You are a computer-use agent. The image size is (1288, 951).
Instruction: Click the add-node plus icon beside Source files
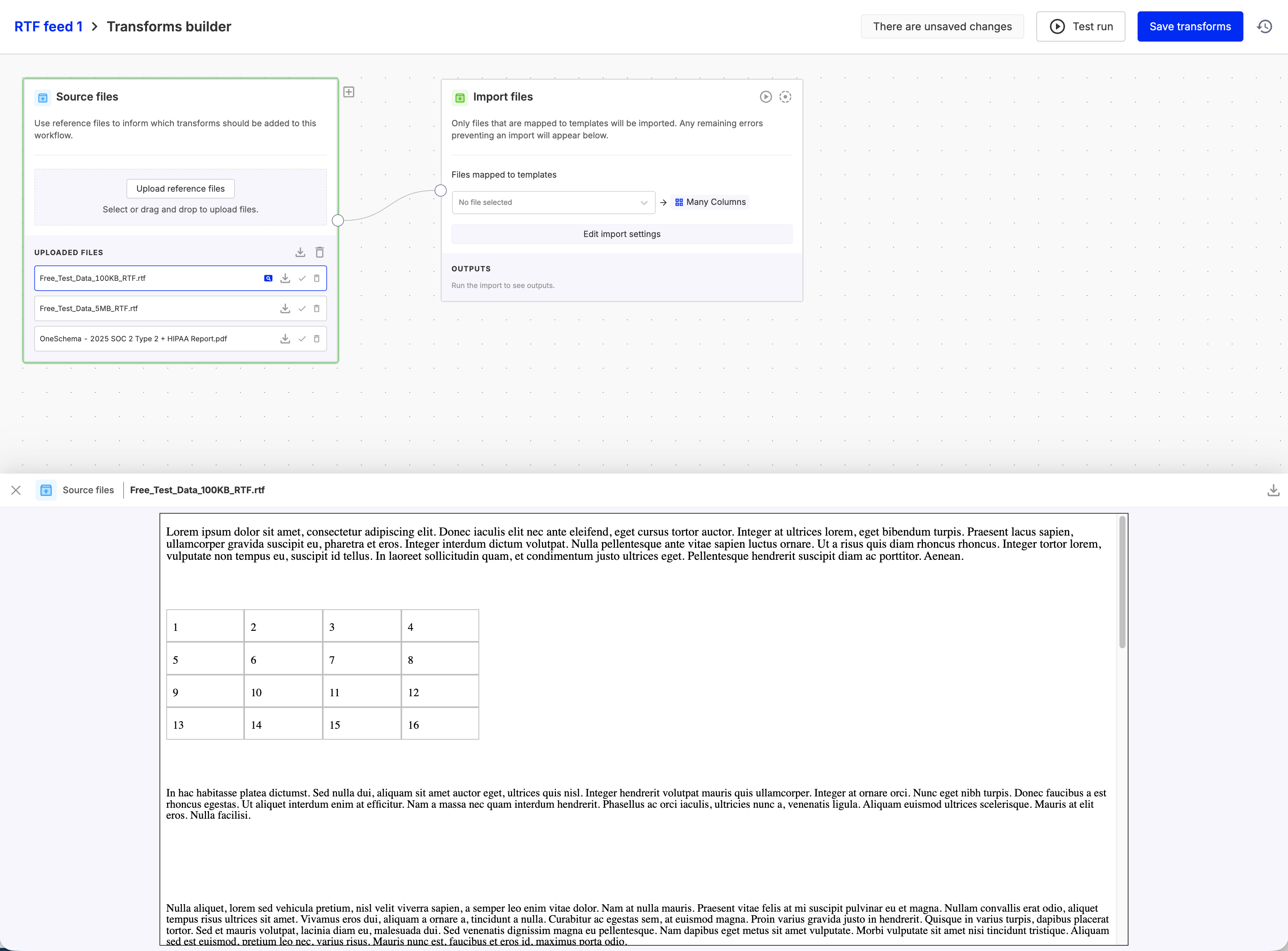(349, 92)
